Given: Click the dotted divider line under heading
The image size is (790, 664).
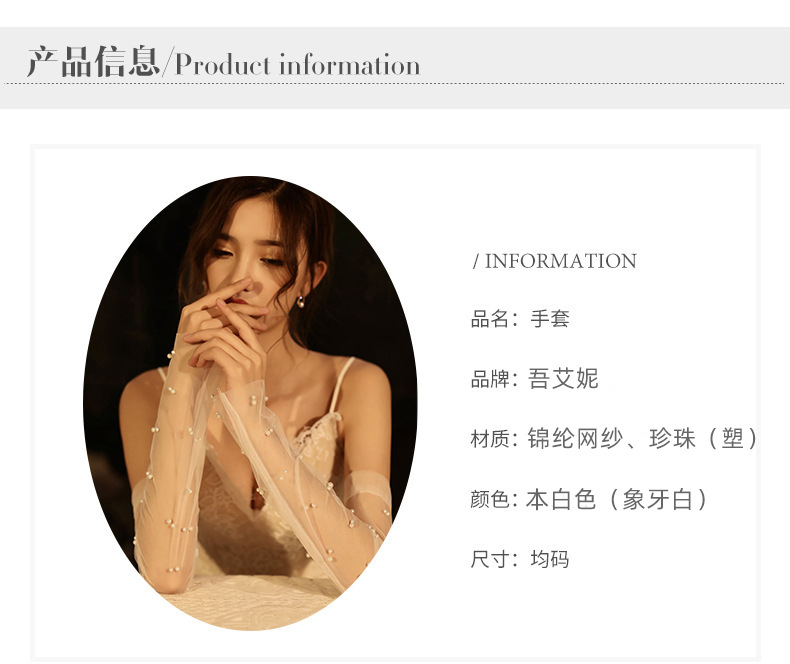Looking at the screenshot, I should click(x=395, y=84).
